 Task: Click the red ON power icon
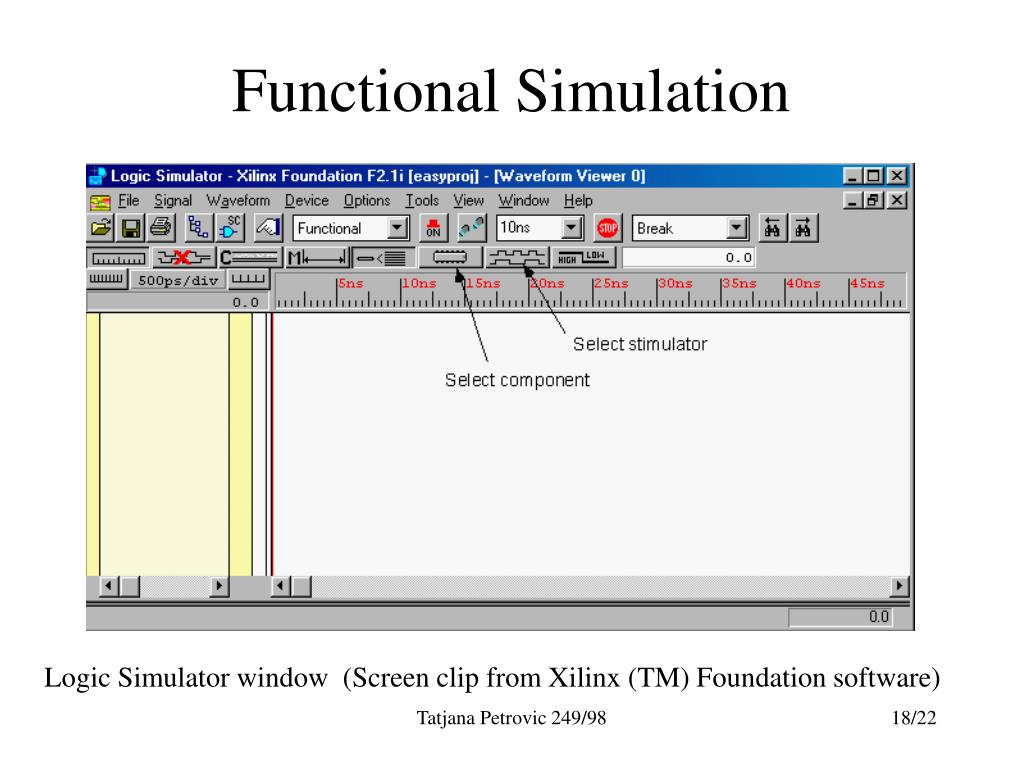tap(433, 228)
